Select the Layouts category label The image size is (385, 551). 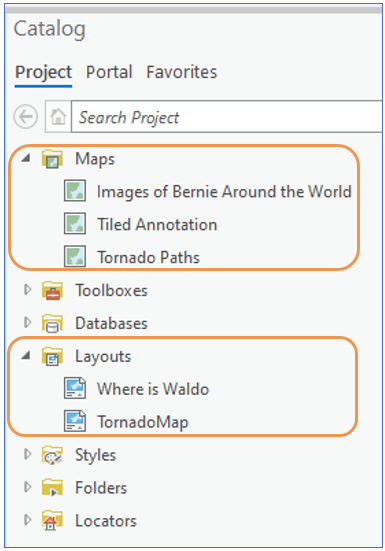pos(103,357)
